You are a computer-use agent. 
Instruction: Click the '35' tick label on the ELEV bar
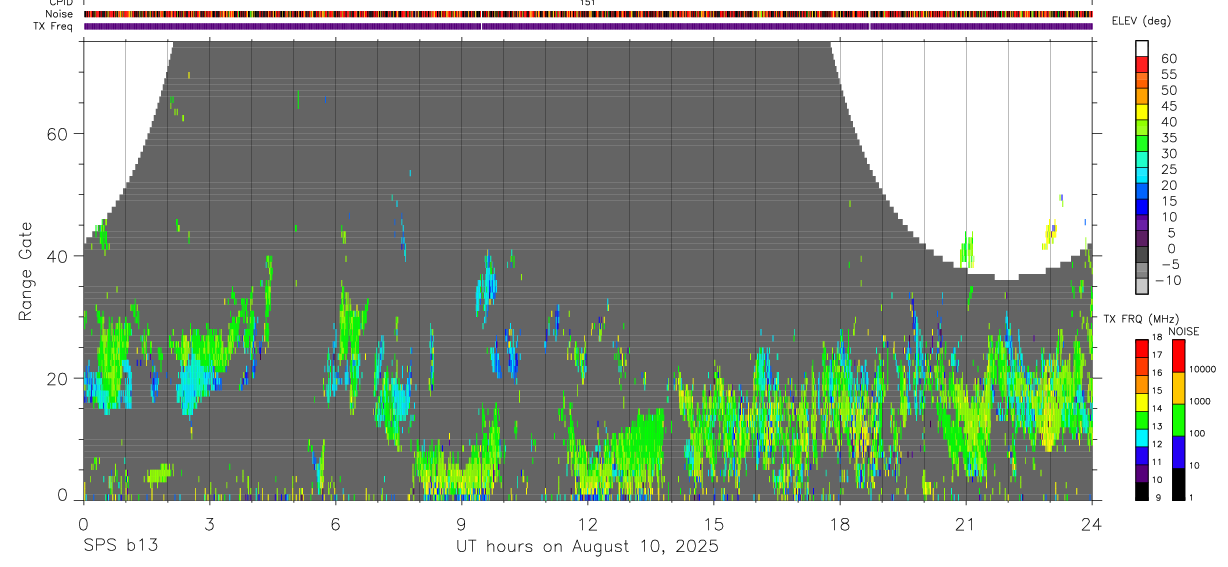(1169, 138)
